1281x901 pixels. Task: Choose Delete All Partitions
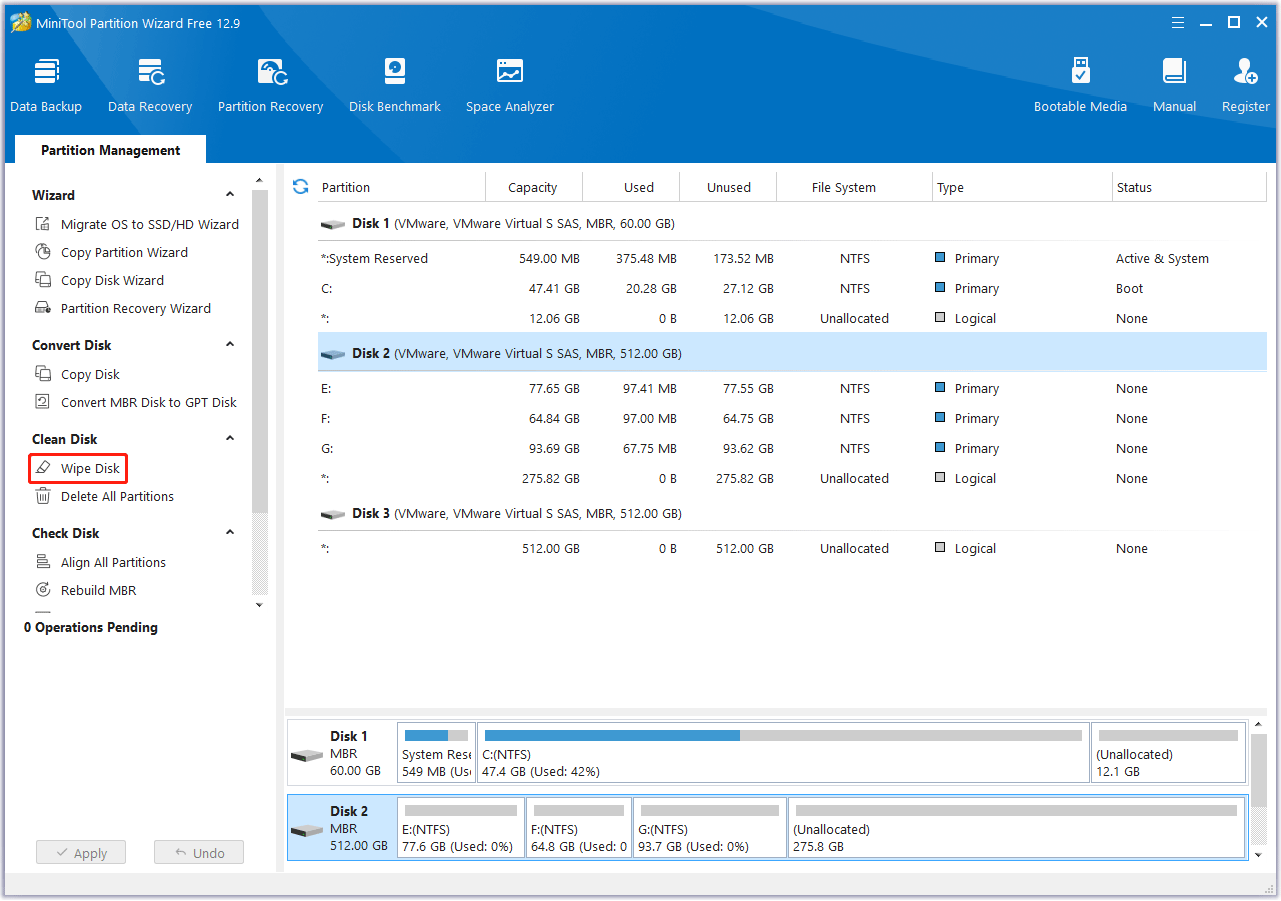pyautogui.click(x=117, y=496)
